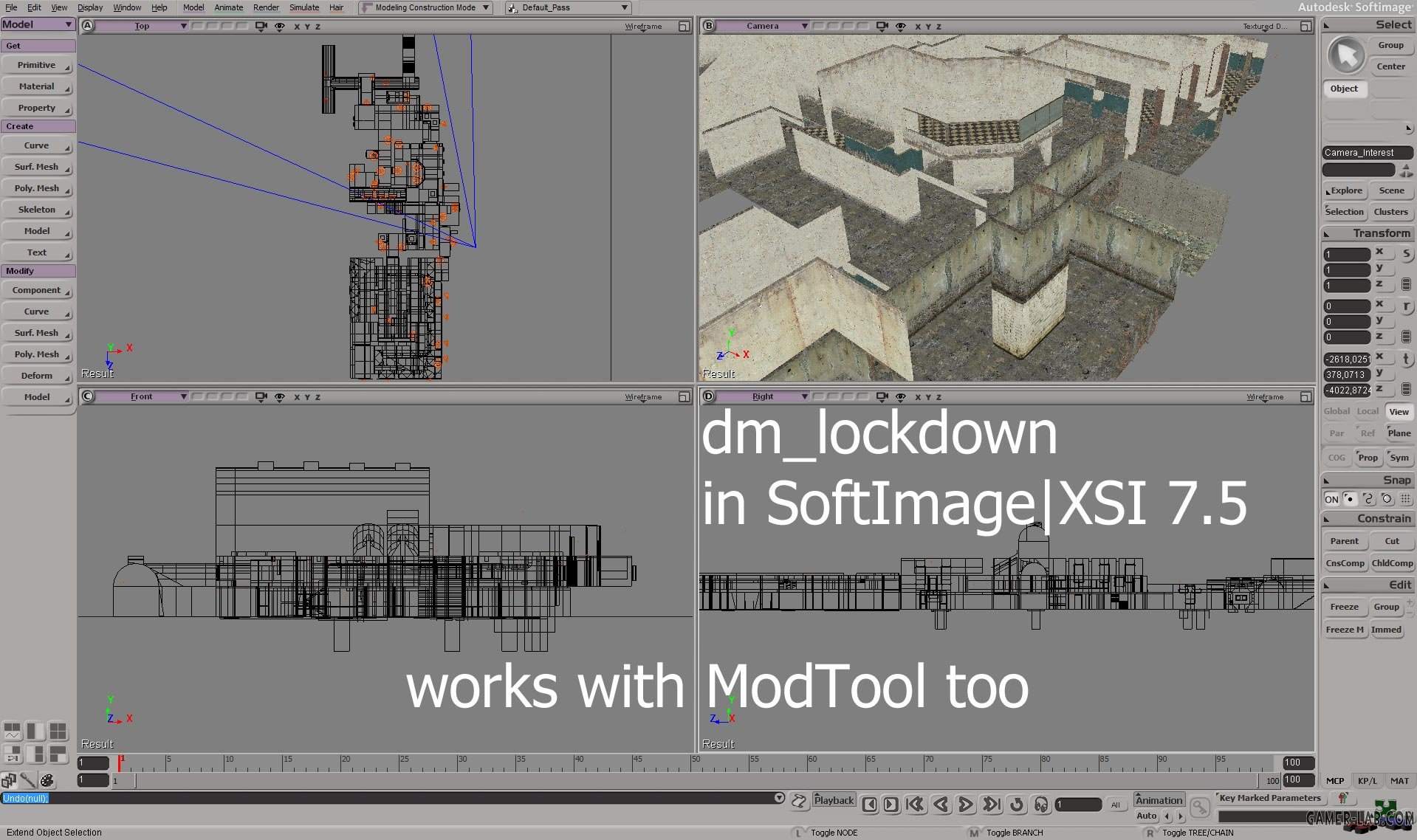Click the key icon for setting keyframes

tap(1200, 808)
